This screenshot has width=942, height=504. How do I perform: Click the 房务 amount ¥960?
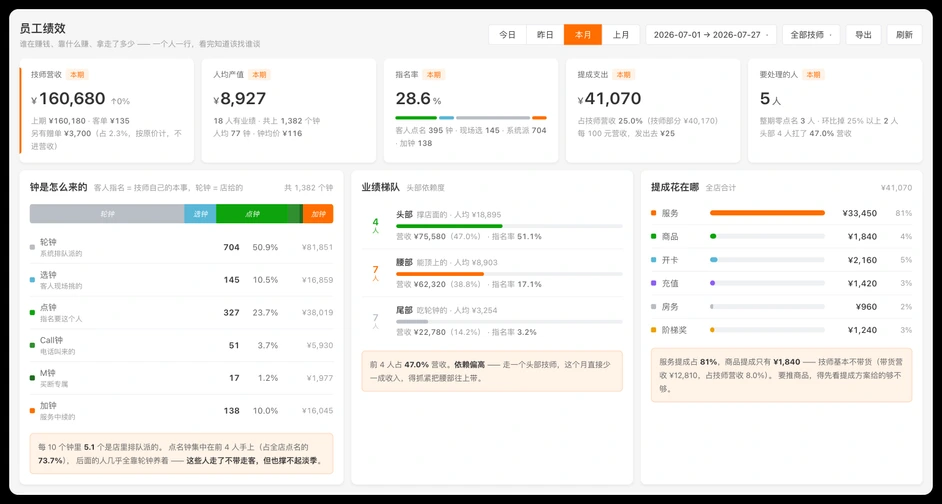(x=866, y=306)
